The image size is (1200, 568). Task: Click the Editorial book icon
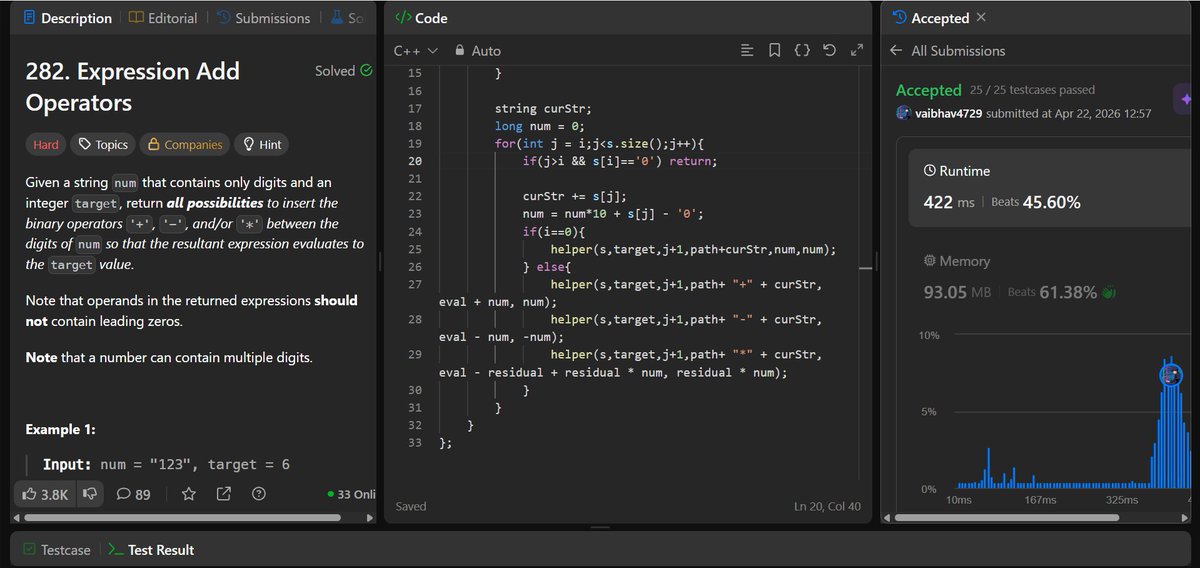pyautogui.click(x=136, y=18)
